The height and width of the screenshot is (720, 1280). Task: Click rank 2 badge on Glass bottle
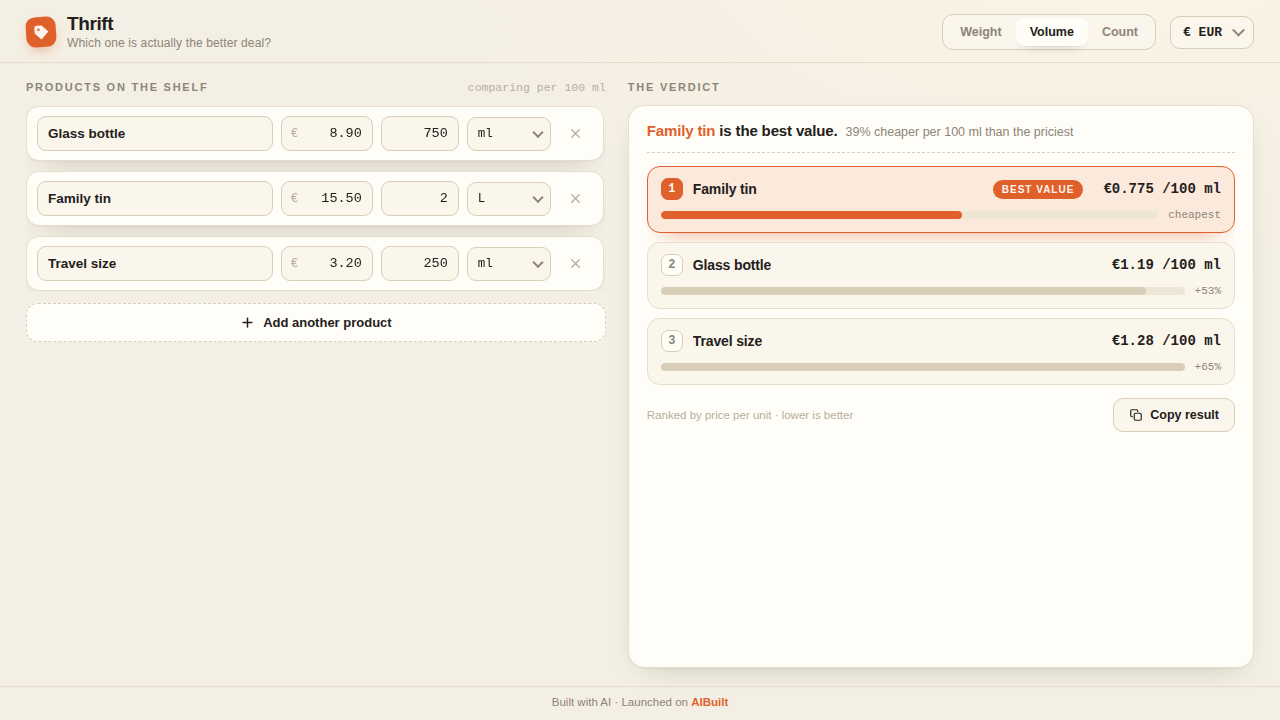[x=672, y=264]
